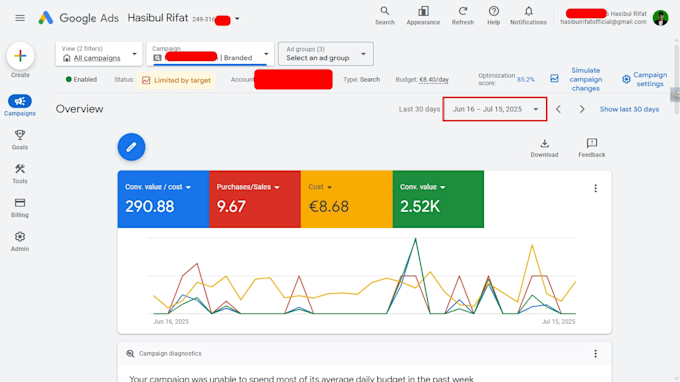Go to Campaigns in sidebar
The height and width of the screenshot is (382, 680).
20,106
